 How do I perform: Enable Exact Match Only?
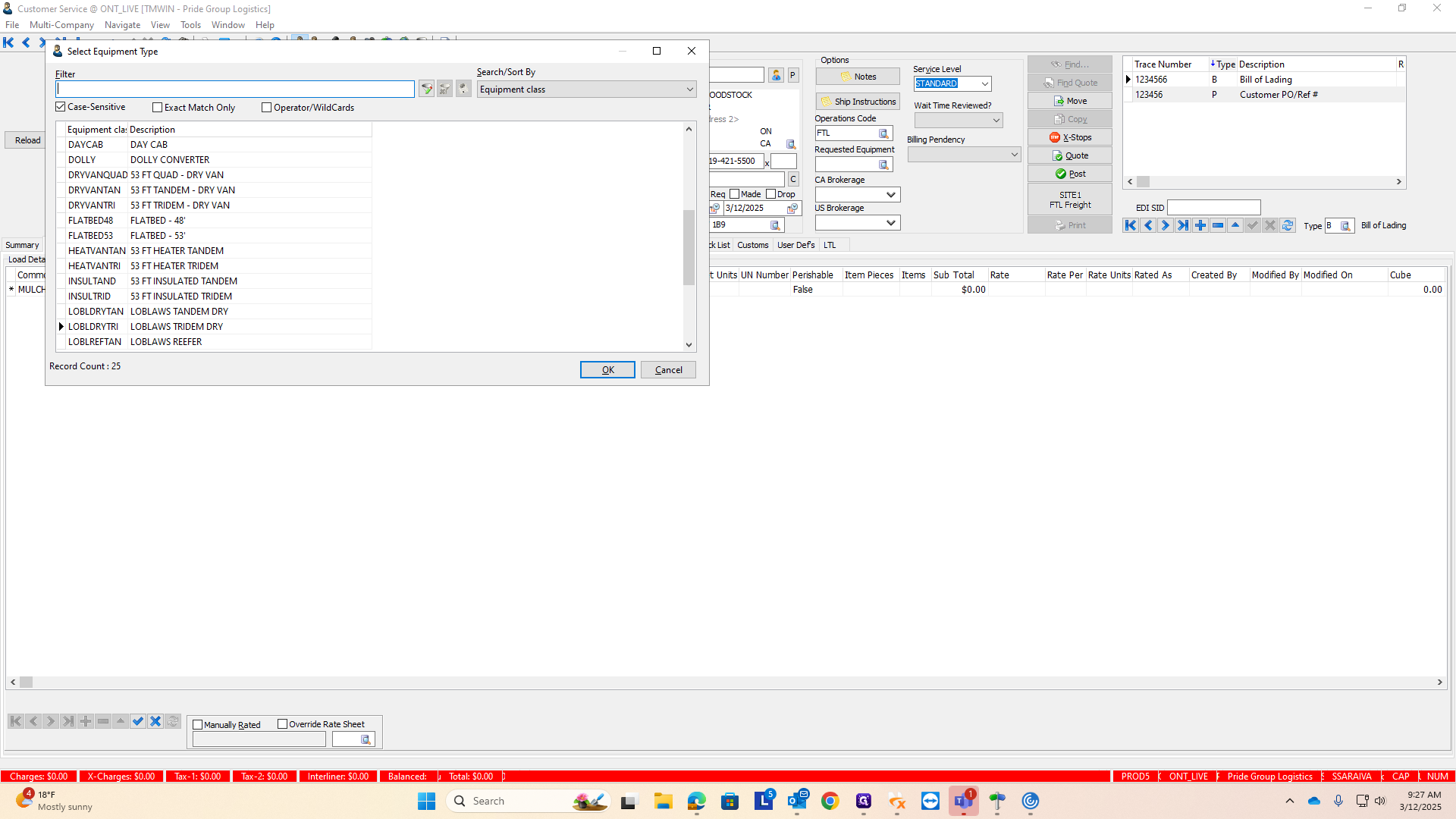[x=158, y=108]
